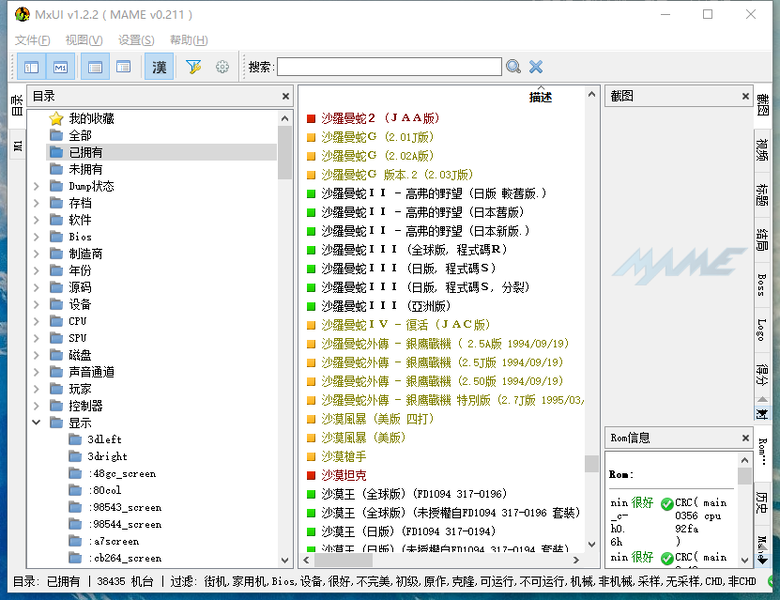The height and width of the screenshot is (600, 780).
Task: Switch to detailed list view icon
Action: 95,67
